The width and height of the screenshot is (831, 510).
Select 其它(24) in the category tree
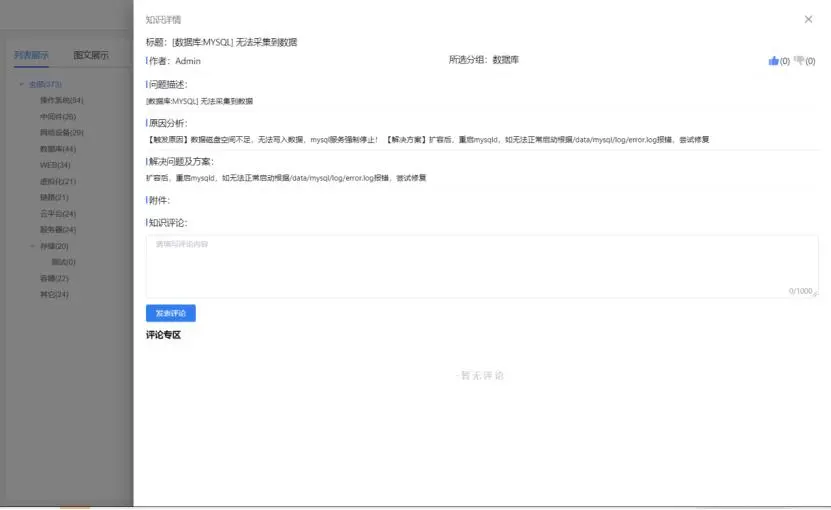click(54, 294)
